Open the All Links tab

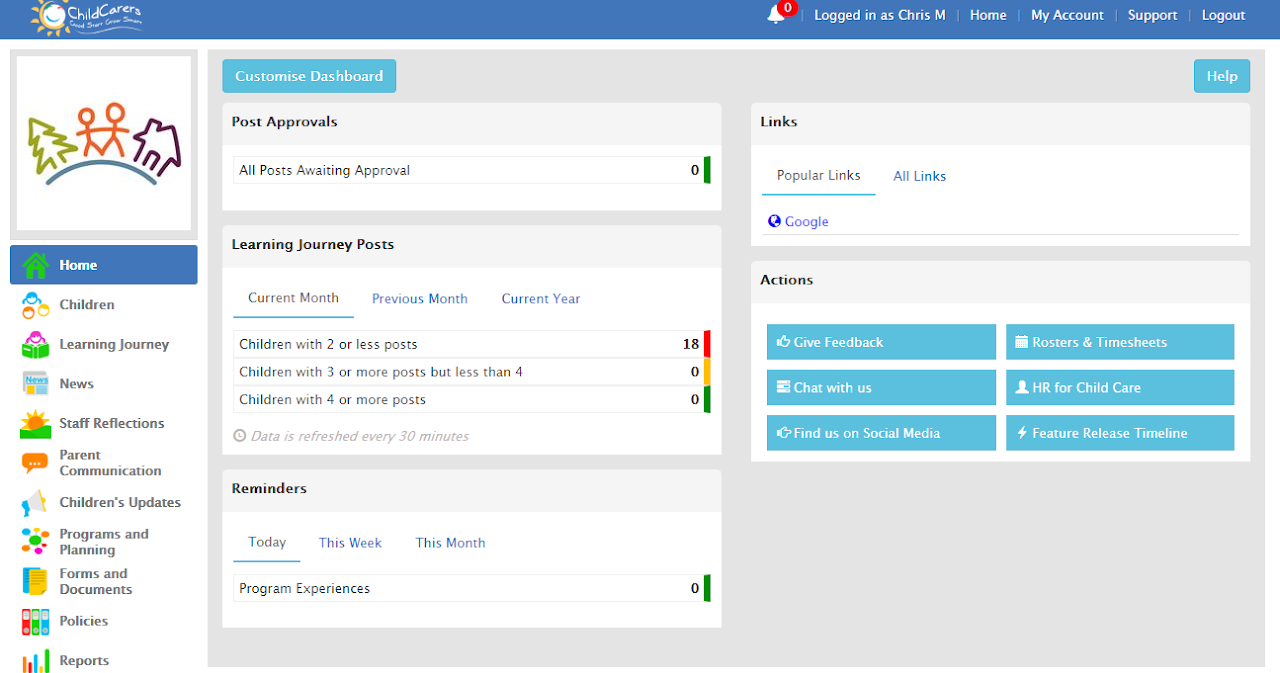click(x=919, y=176)
